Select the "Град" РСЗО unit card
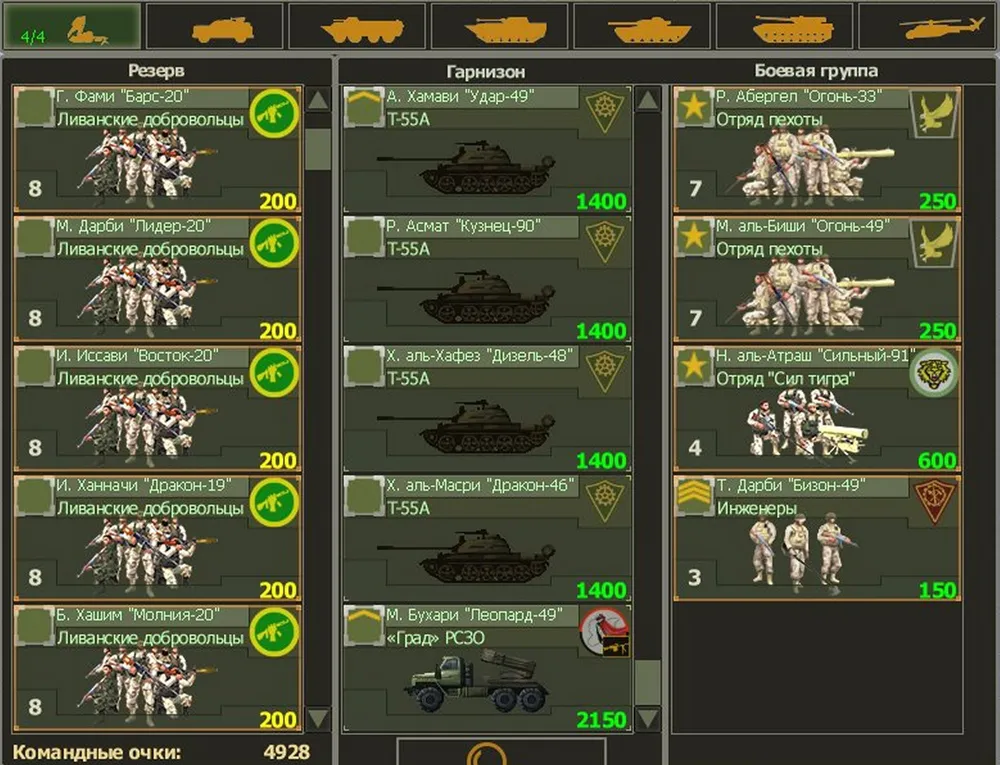This screenshot has width=1000, height=765. (x=487, y=667)
